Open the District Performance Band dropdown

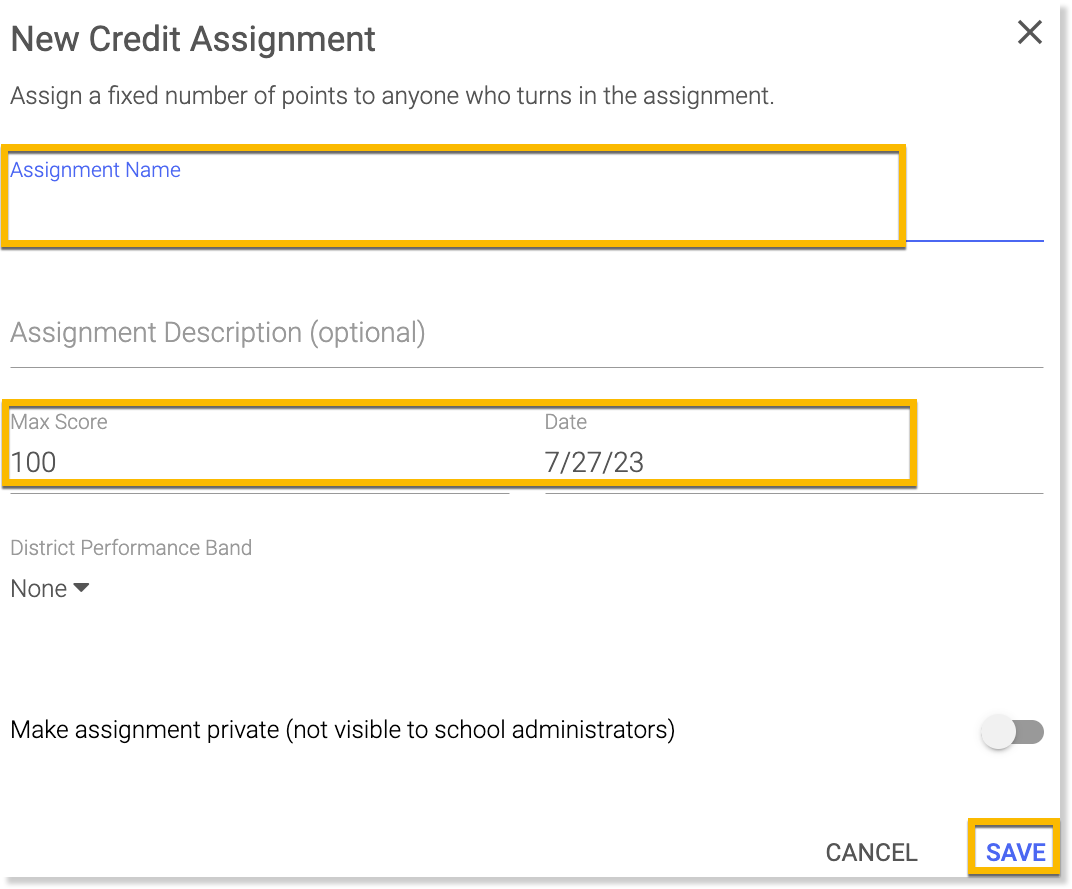(x=50, y=589)
